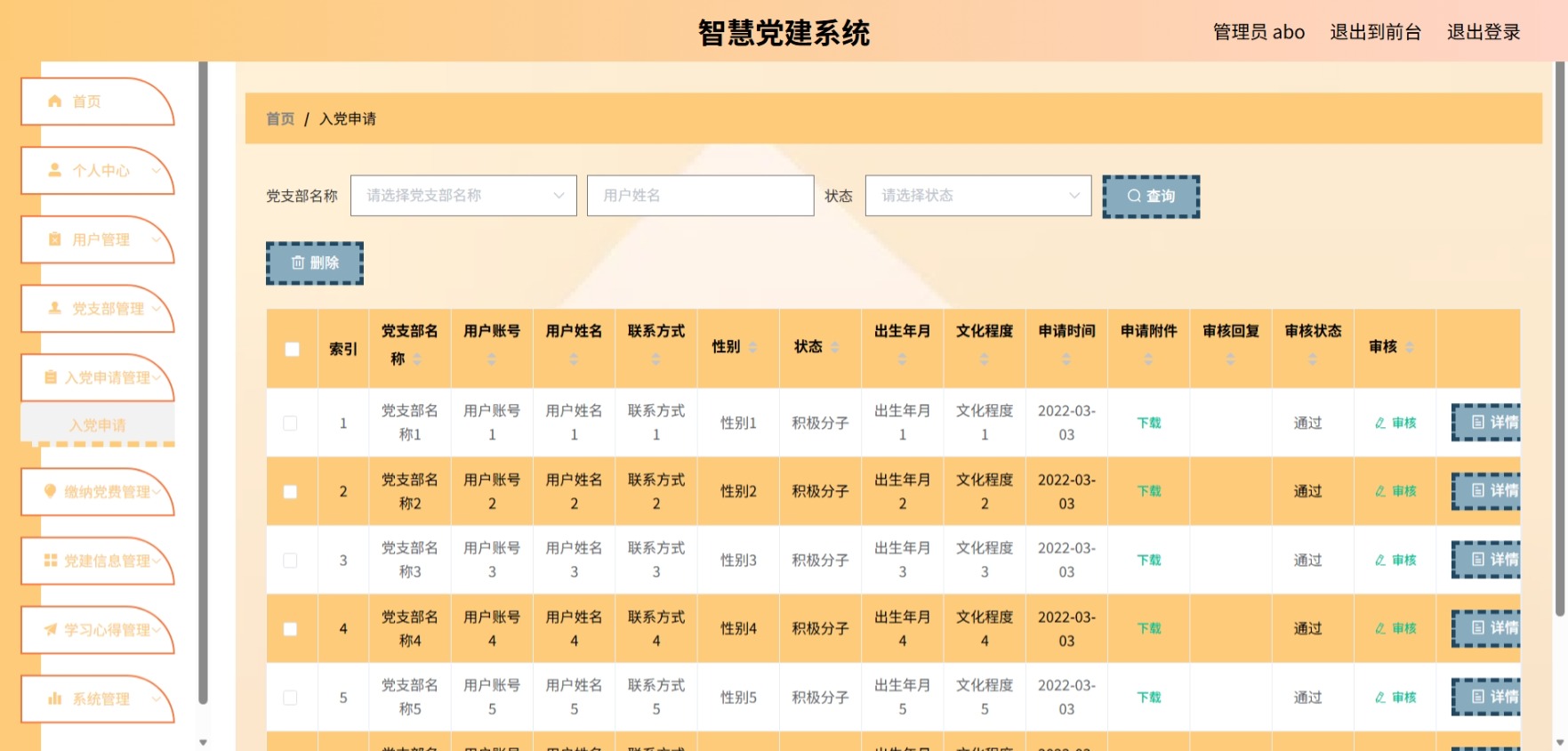The width and height of the screenshot is (1568, 751).
Task: Sort by 审核状态 column arrows
Action: coord(1313,359)
